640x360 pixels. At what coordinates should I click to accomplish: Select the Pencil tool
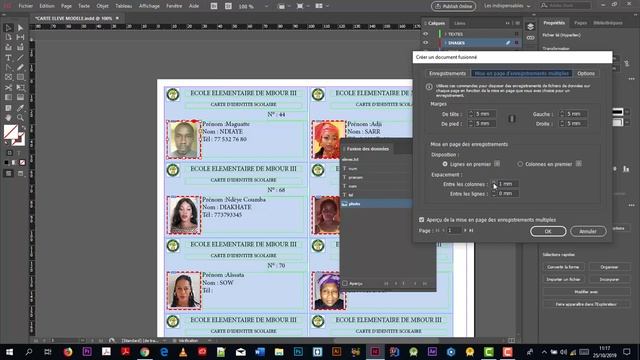coord(20,67)
